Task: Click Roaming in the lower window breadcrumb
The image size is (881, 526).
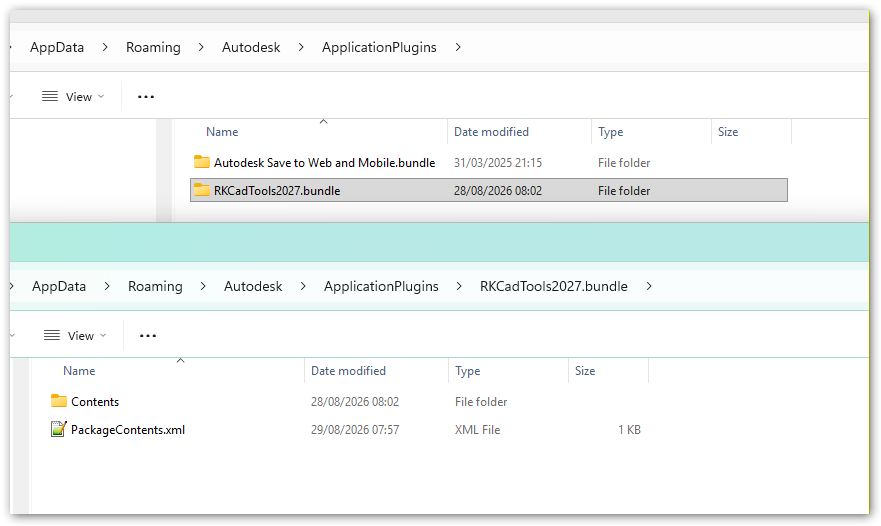Action: tap(155, 287)
